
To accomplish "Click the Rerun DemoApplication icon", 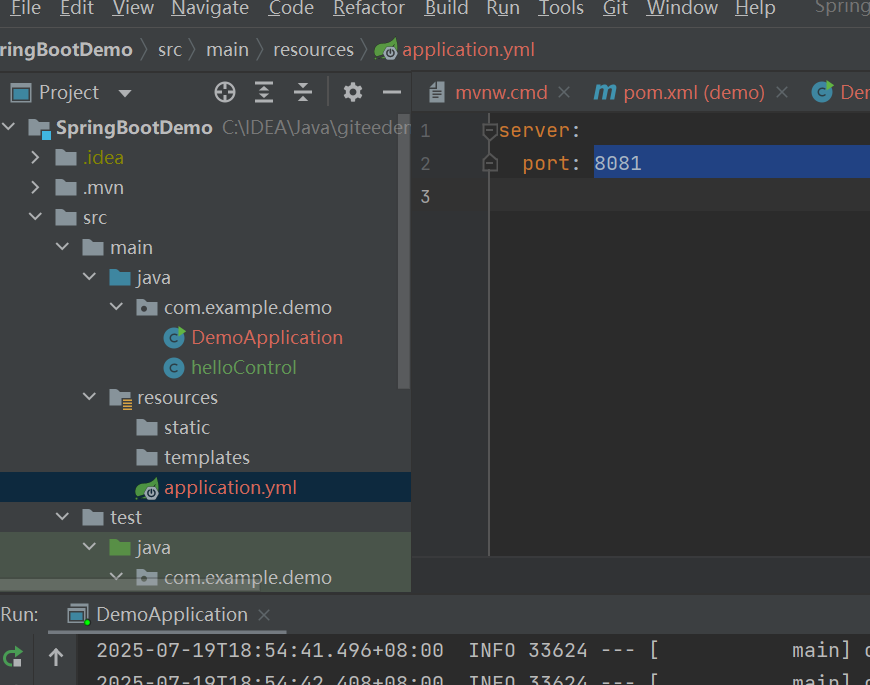I will pos(13,657).
